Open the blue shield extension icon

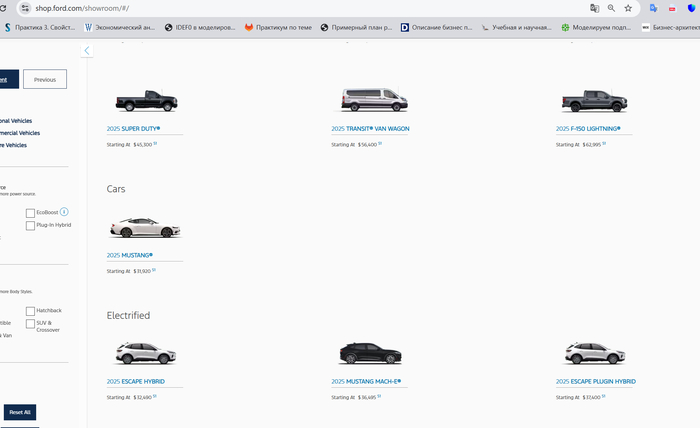point(691,8)
